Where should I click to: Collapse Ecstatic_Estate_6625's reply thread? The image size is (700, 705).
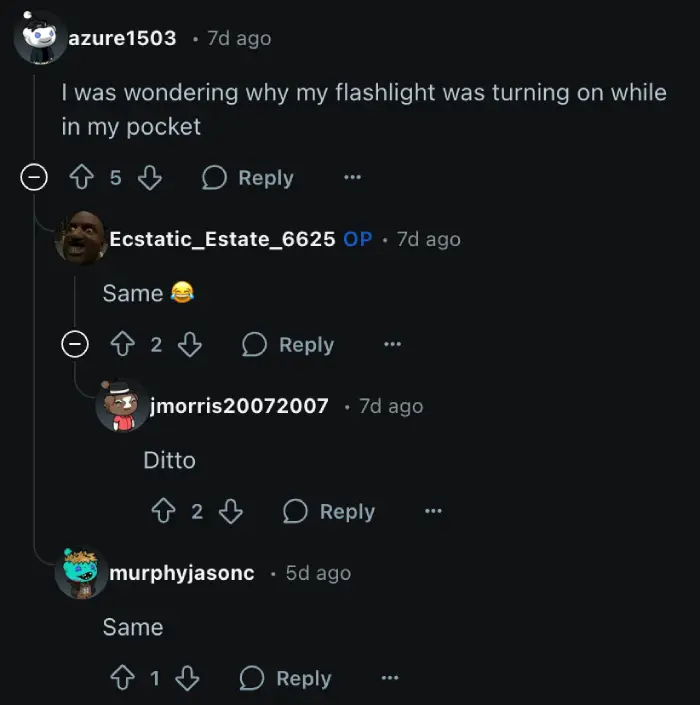75,344
